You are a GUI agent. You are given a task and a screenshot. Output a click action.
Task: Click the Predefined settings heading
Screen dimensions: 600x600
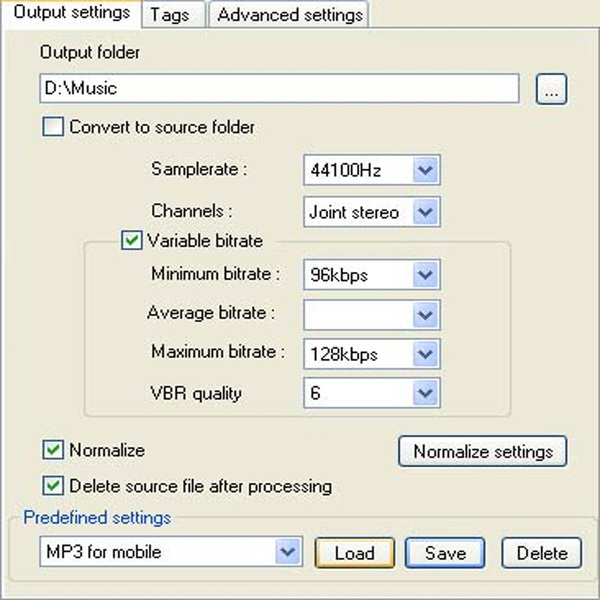tap(97, 517)
